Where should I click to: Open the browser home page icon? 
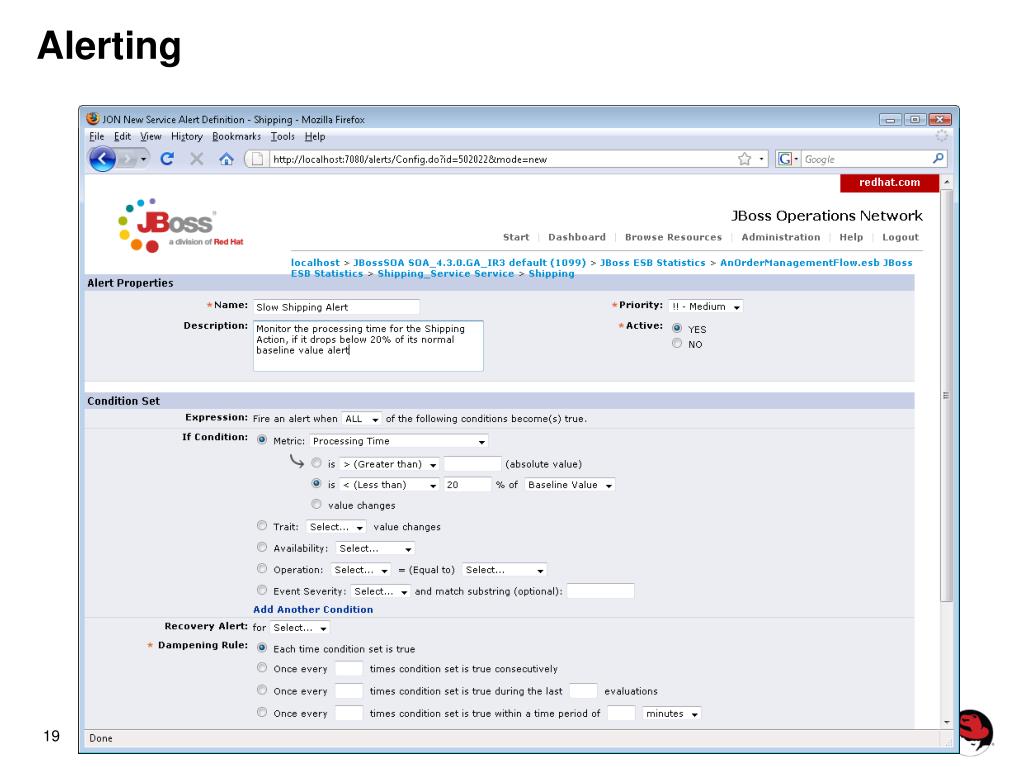click(226, 158)
